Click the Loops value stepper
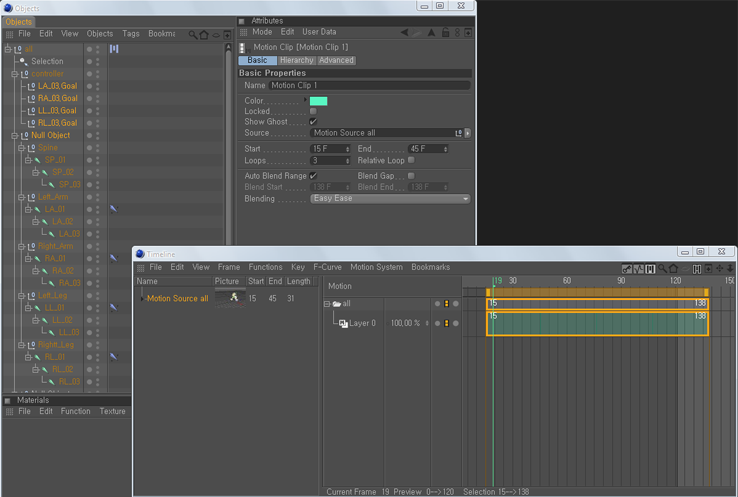 pos(348,160)
